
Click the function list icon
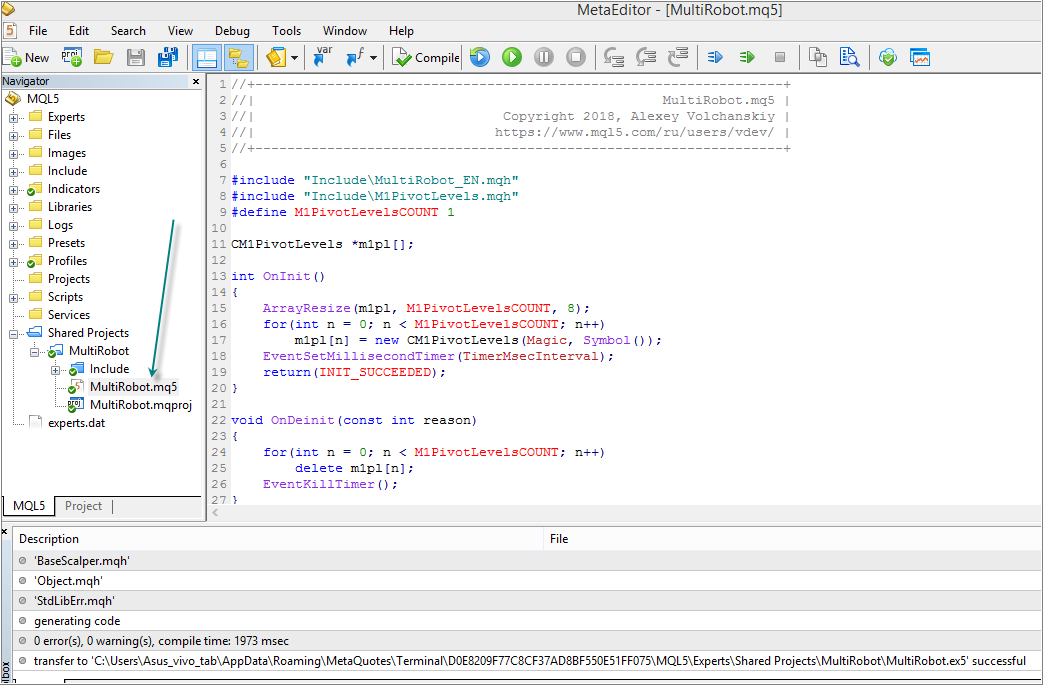pos(356,58)
